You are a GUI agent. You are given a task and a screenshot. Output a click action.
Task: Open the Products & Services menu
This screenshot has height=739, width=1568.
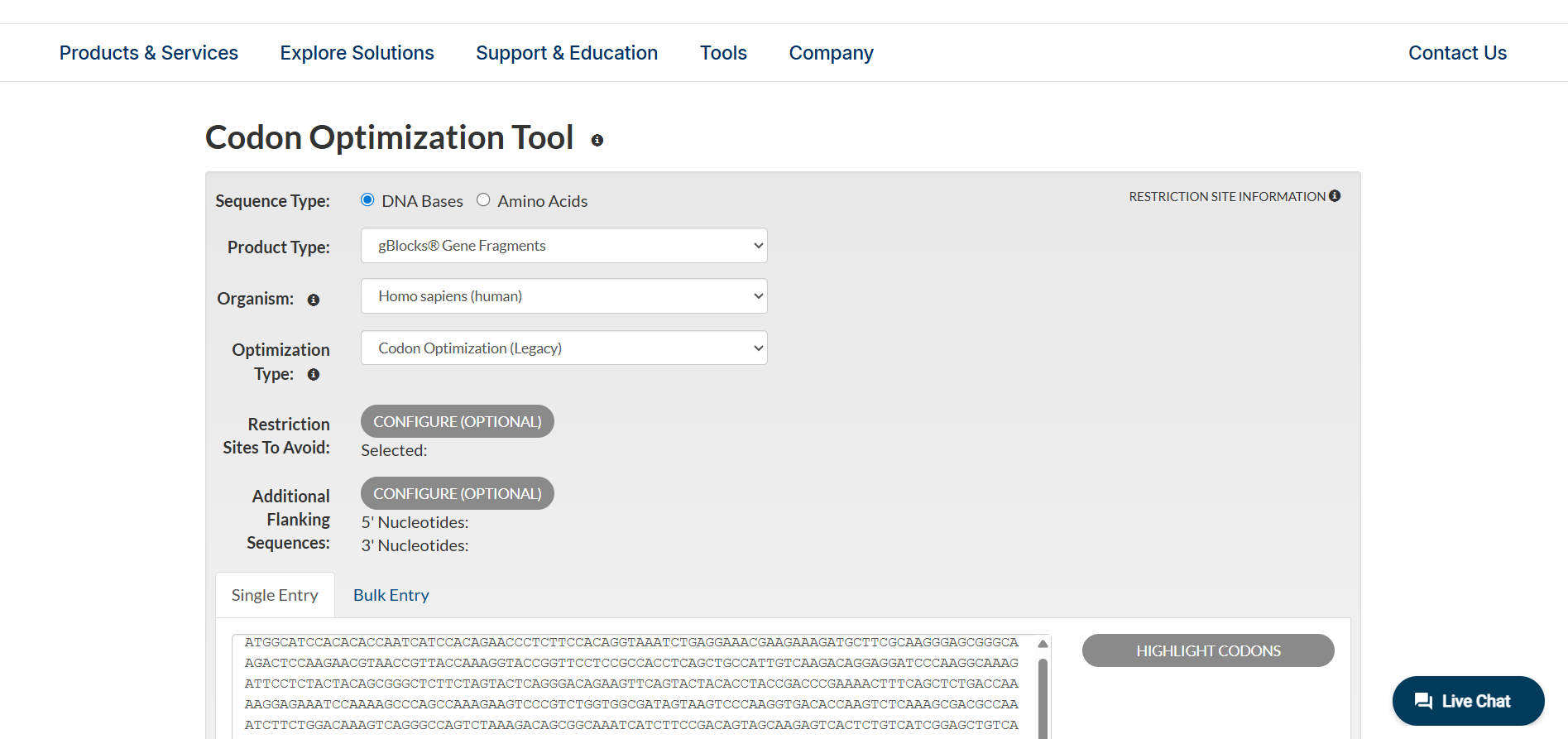[x=149, y=53]
